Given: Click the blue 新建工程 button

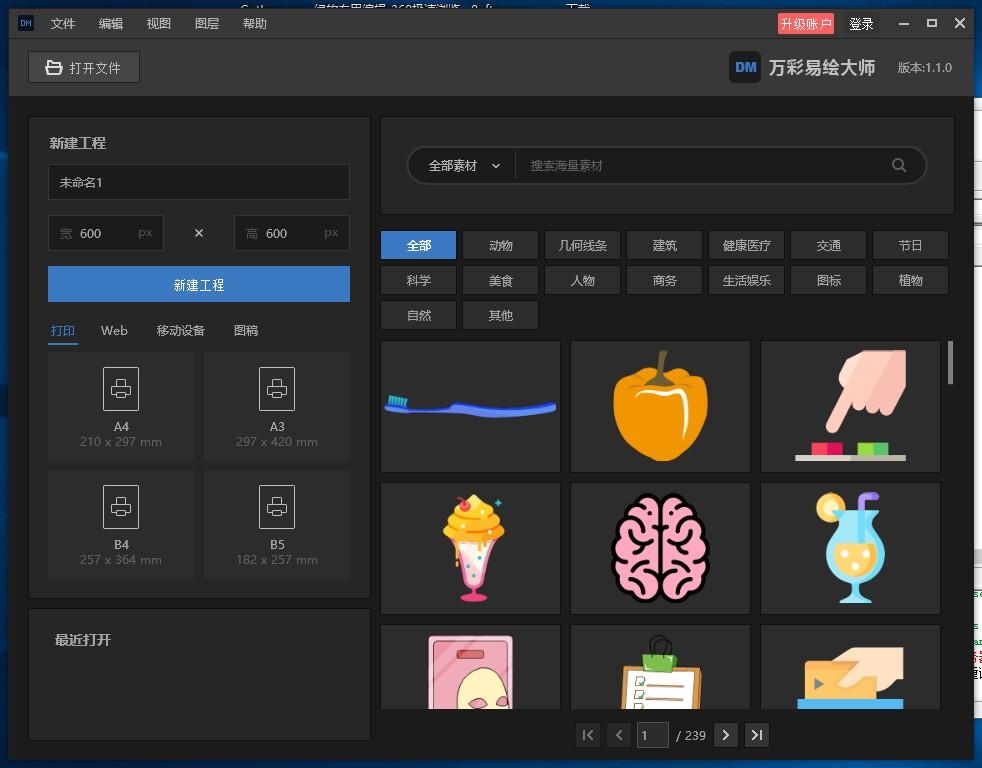Looking at the screenshot, I should point(199,284).
